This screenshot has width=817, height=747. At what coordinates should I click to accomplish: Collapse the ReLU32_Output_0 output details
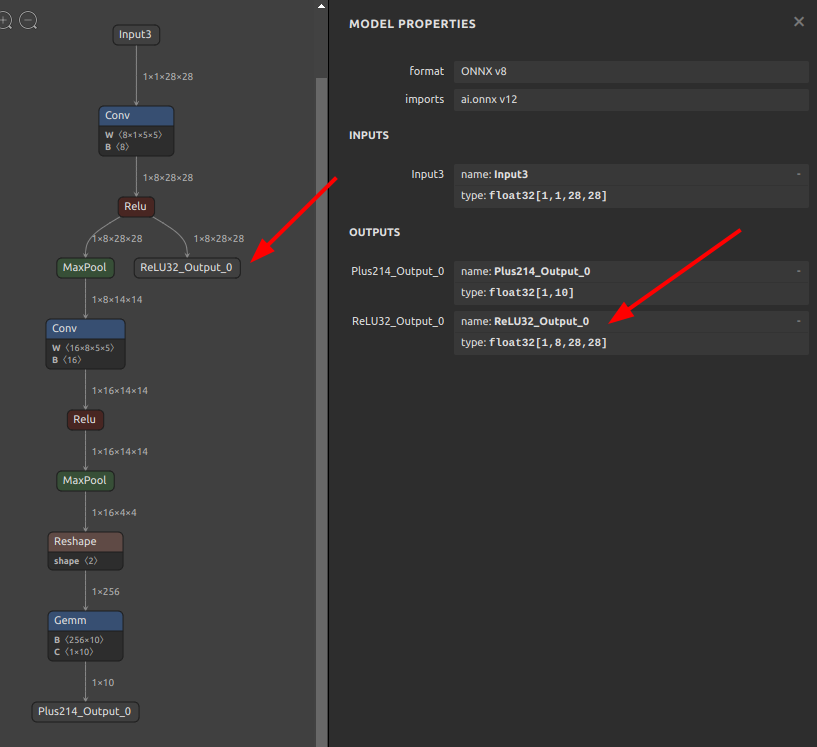point(798,321)
